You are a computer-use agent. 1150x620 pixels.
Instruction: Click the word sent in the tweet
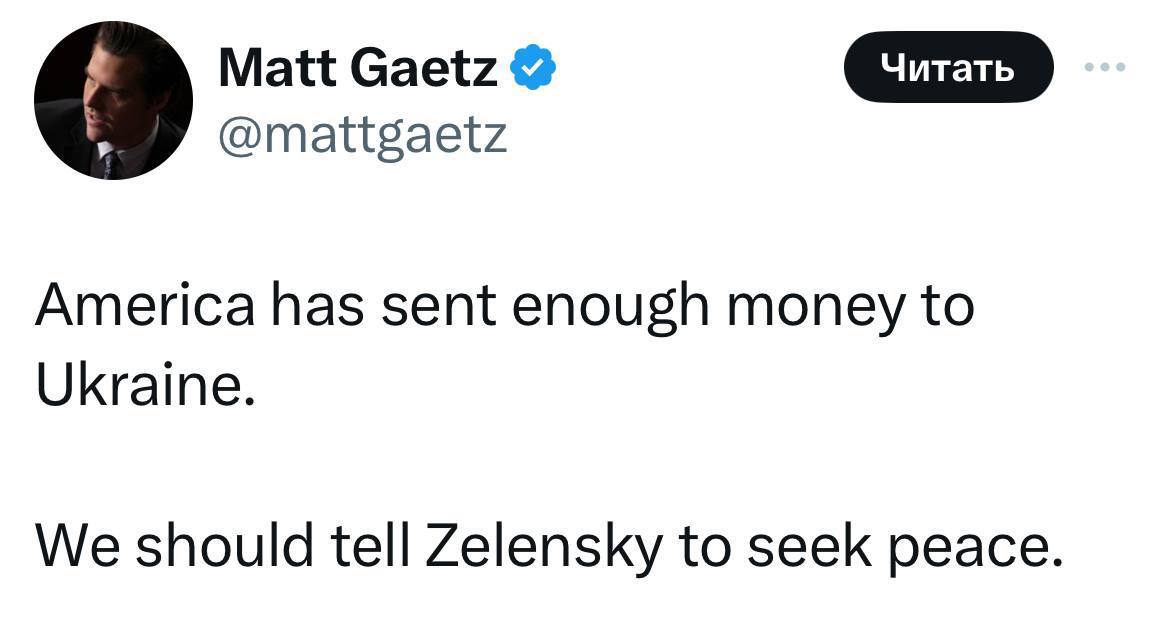tap(438, 307)
